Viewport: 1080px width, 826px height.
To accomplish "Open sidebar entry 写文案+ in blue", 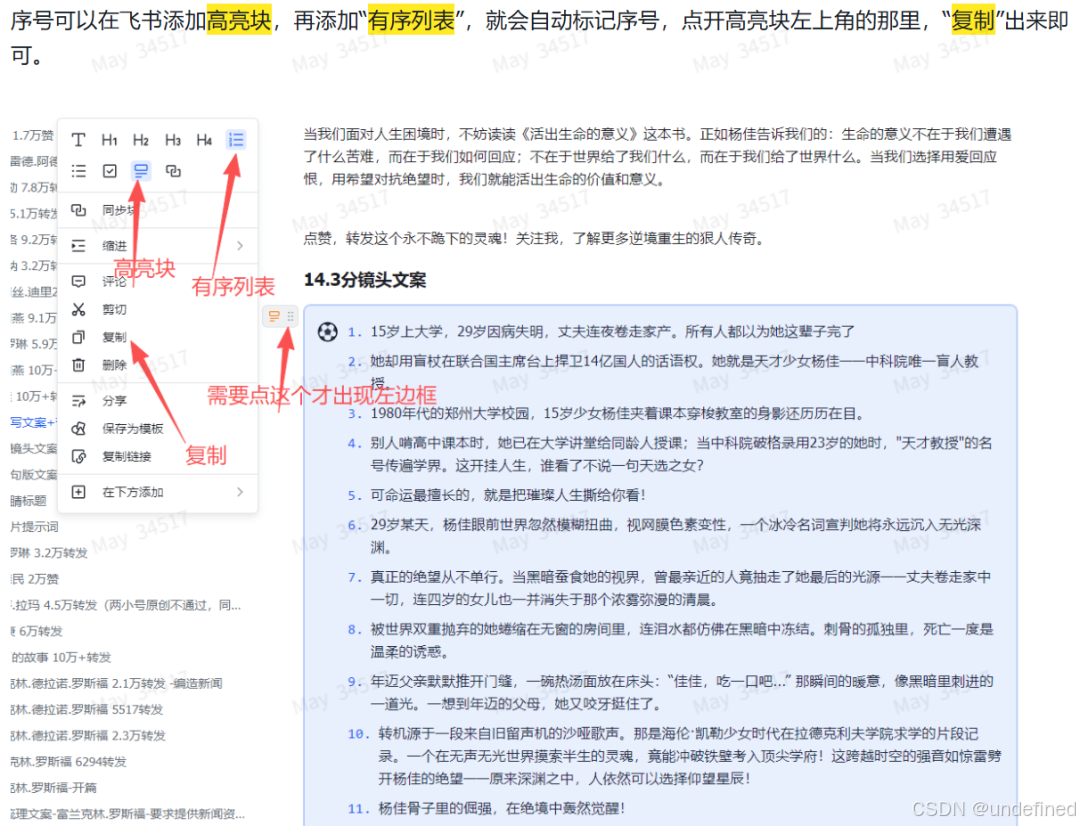I will click(32, 422).
